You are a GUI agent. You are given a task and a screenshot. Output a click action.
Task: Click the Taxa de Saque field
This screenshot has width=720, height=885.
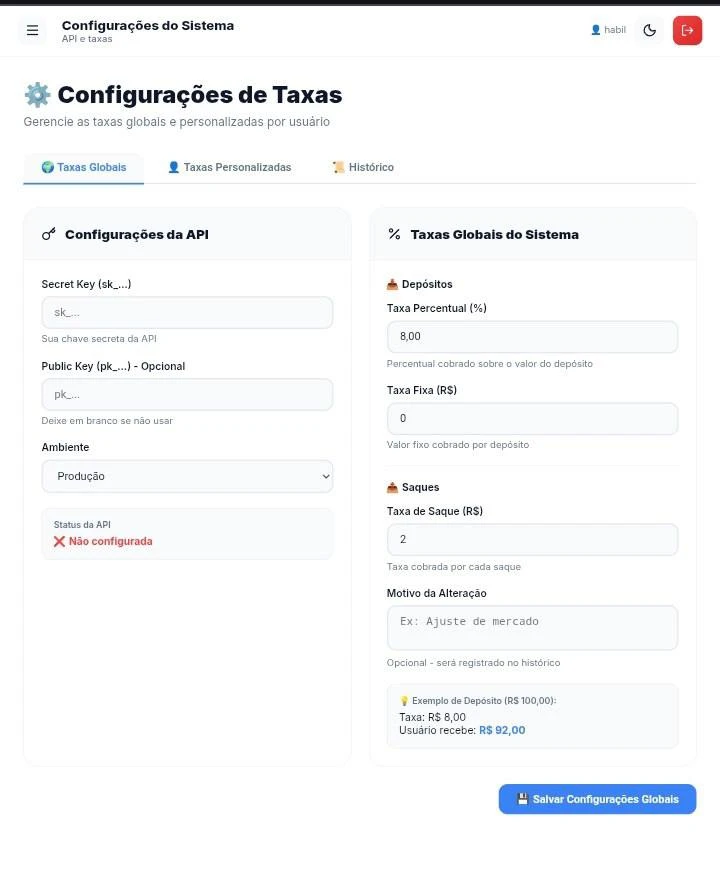(532, 540)
